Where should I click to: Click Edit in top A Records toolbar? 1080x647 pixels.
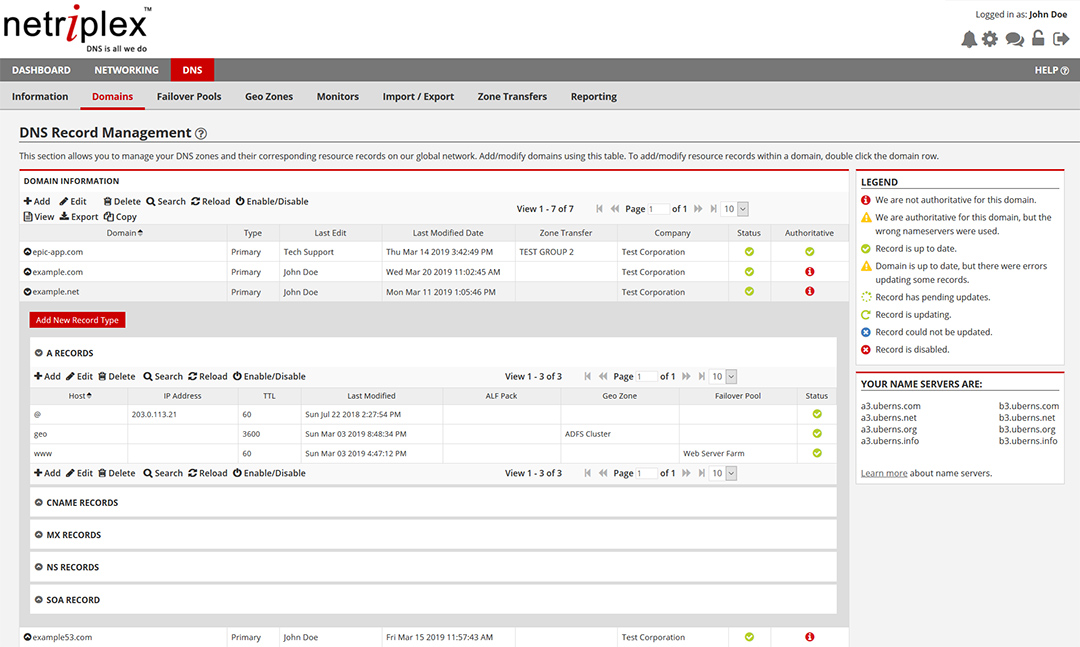[79, 376]
